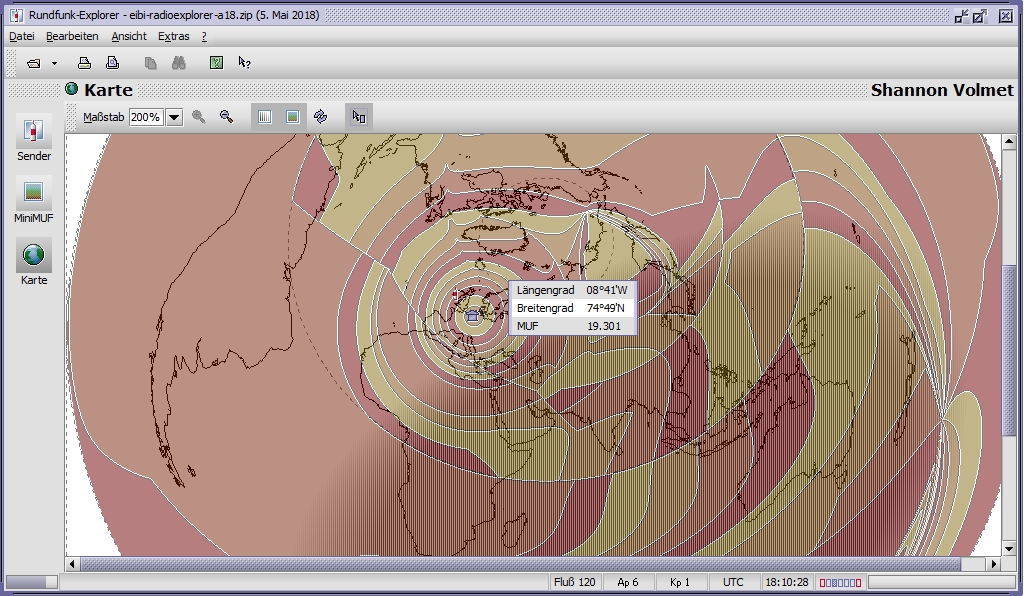Image resolution: width=1024 pixels, height=596 pixels.
Task: Open the Datei menu
Action: pyautogui.click(x=21, y=36)
